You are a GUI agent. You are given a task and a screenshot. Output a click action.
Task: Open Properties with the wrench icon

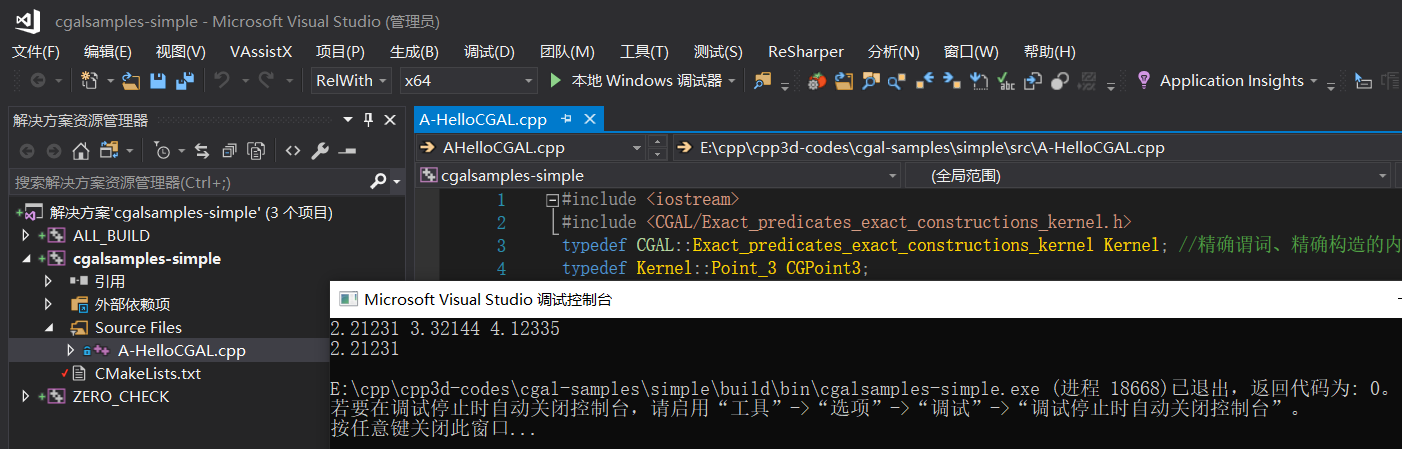click(320, 151)
